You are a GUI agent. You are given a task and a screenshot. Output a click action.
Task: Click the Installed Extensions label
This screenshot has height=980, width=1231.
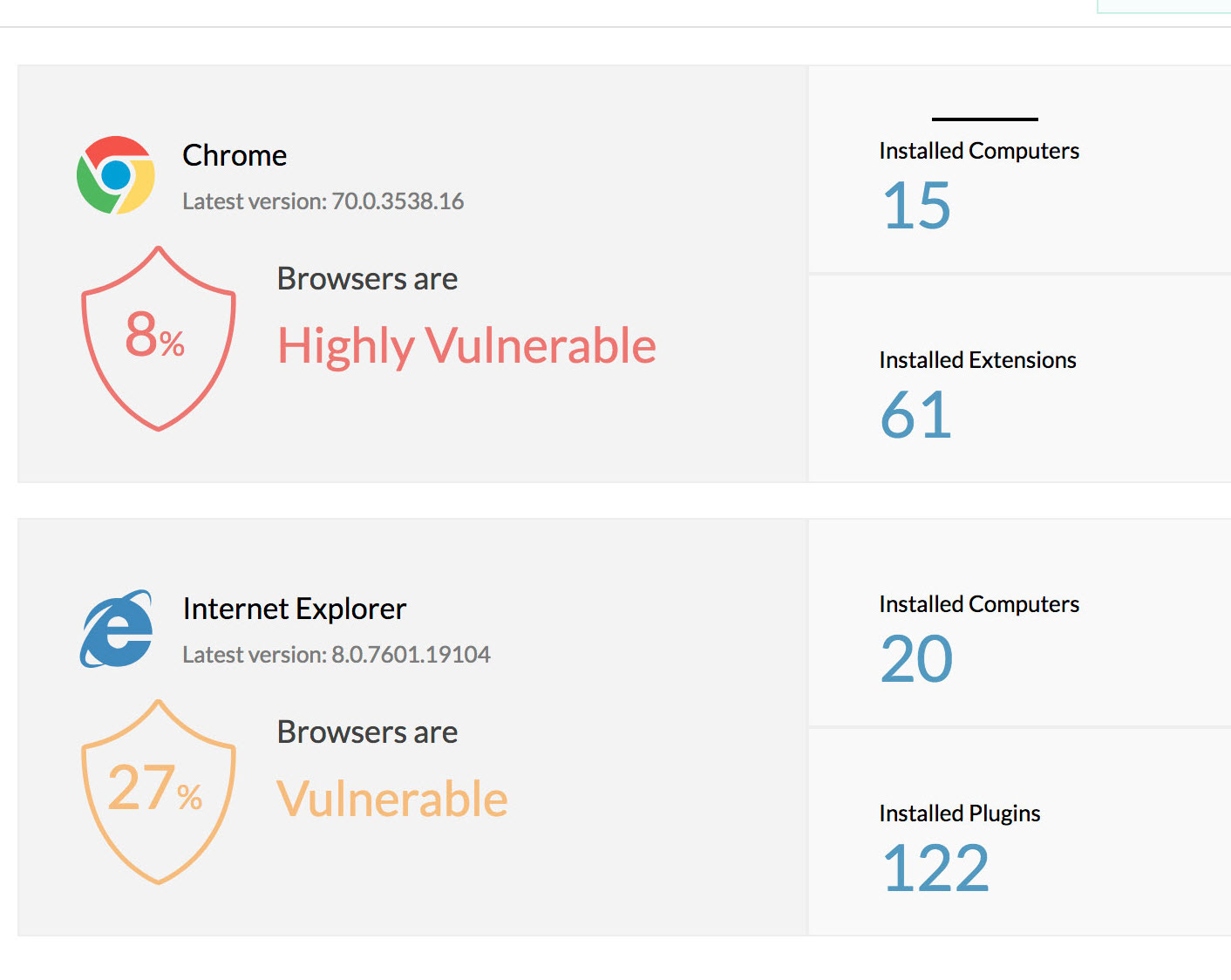[977, 360]
